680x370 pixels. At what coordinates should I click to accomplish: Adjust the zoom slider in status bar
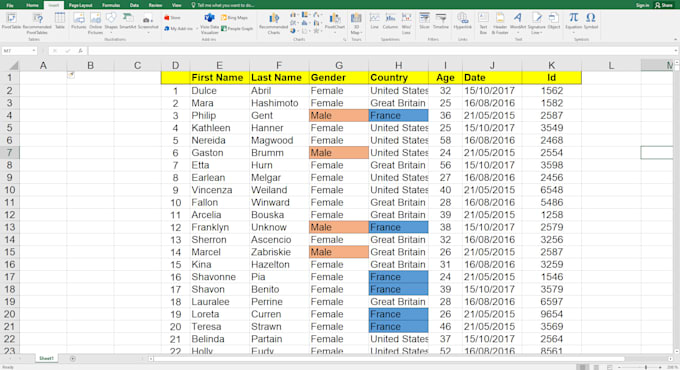point(646,367)
